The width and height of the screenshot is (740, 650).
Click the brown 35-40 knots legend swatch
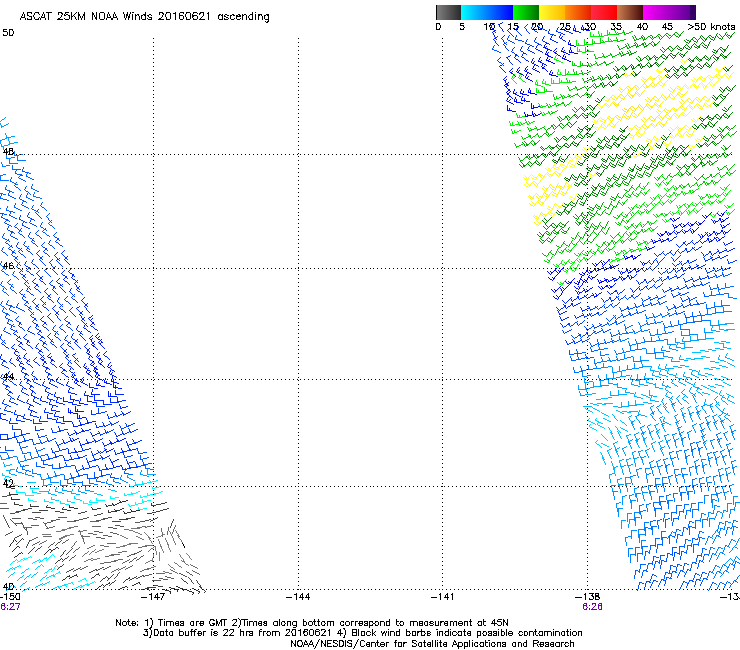coord(630,12)
